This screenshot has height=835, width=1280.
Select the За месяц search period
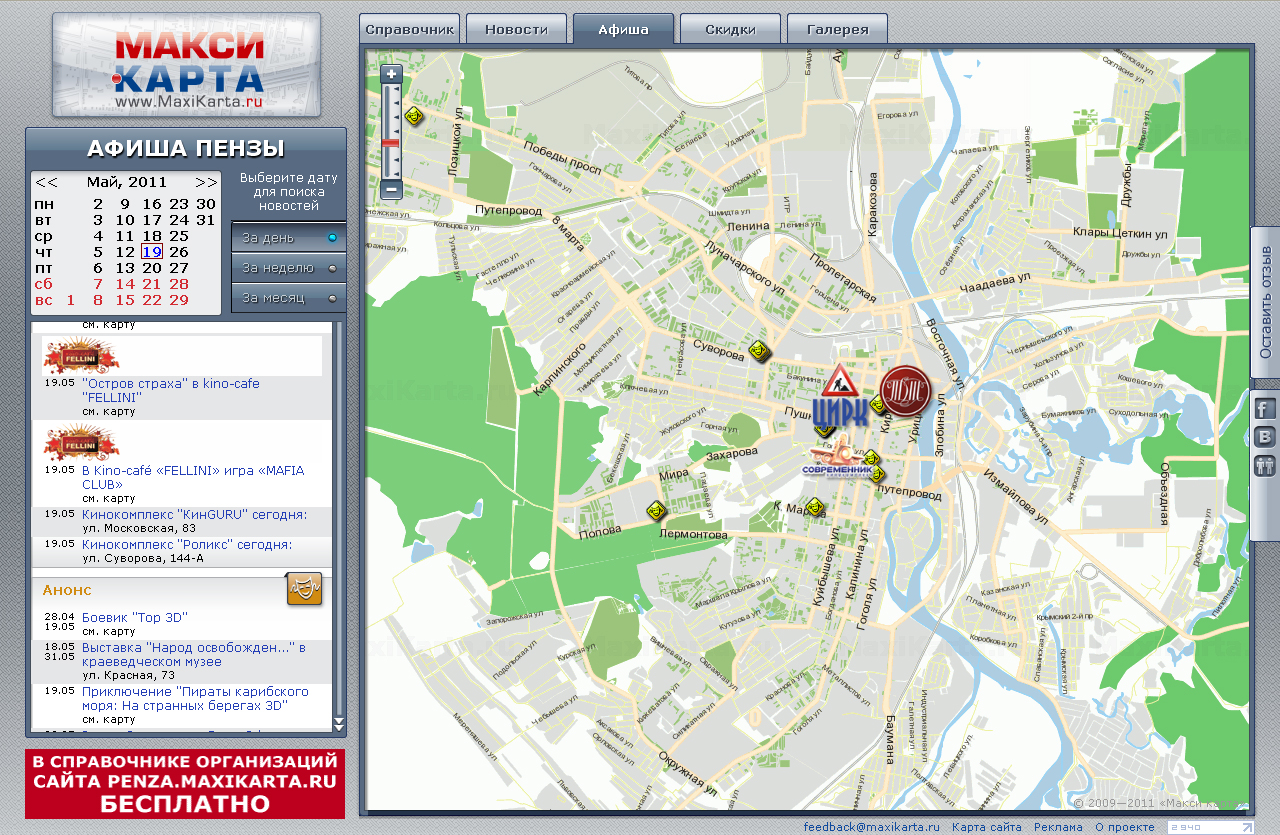point(289,298)
